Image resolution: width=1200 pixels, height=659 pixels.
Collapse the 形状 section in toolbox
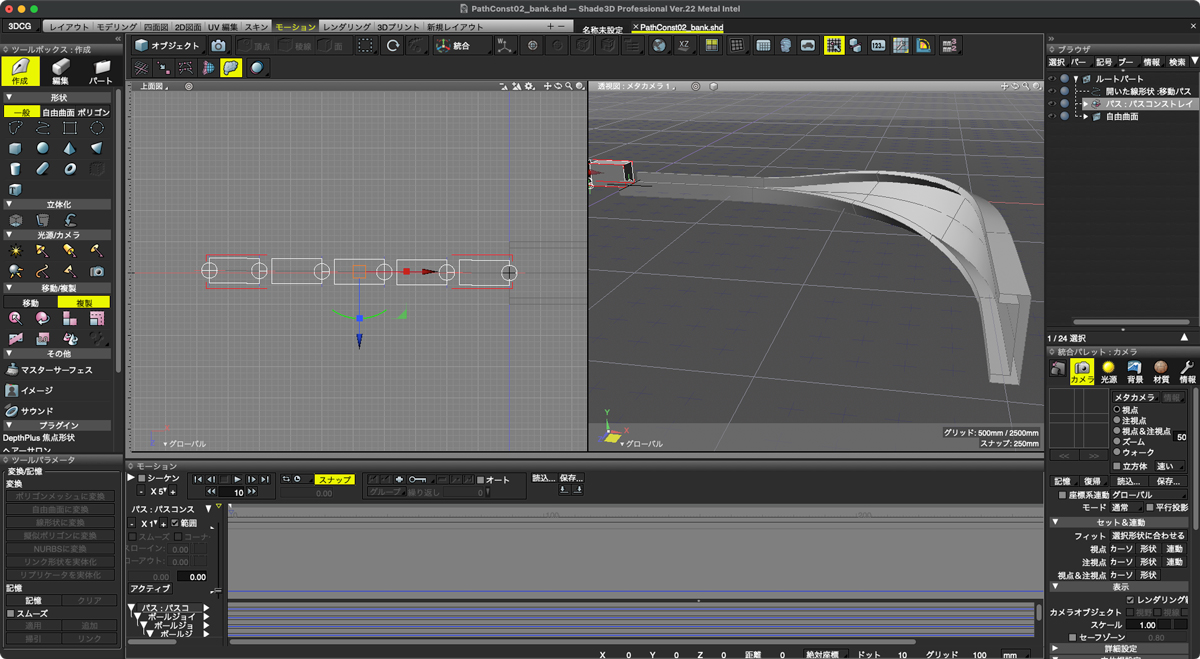9,98
